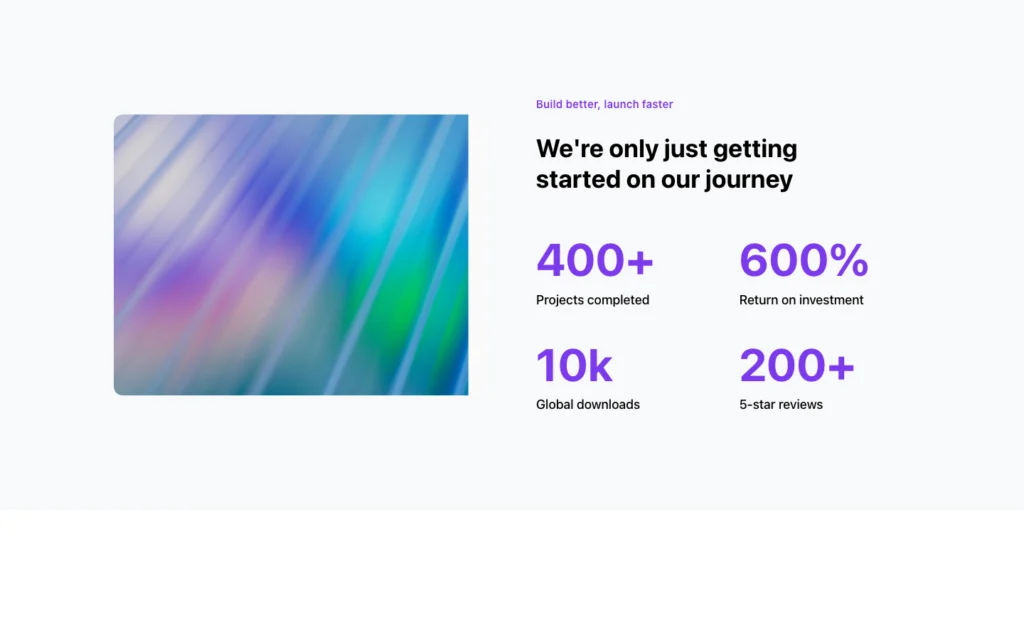This screenshot has width=1024, height=640.
Task: Click the word "journey" in the heading
Action: pyautogui.click(x=749, y=180)
